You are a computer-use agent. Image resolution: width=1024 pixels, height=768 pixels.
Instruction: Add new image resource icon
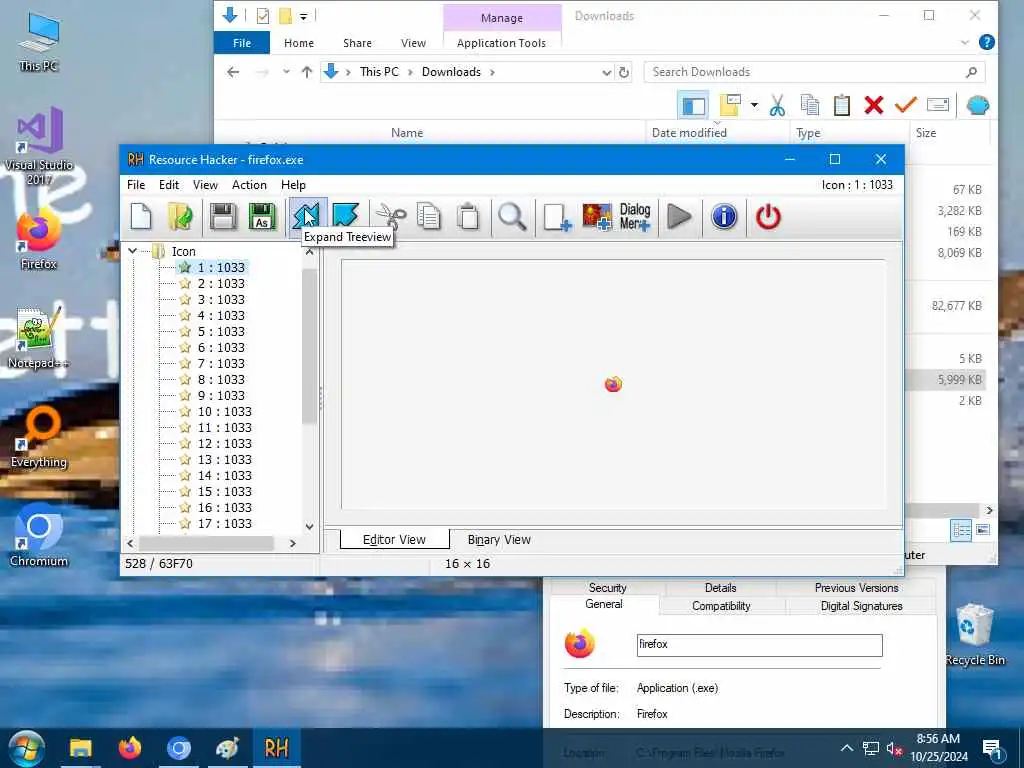click(x=596, y=217)
